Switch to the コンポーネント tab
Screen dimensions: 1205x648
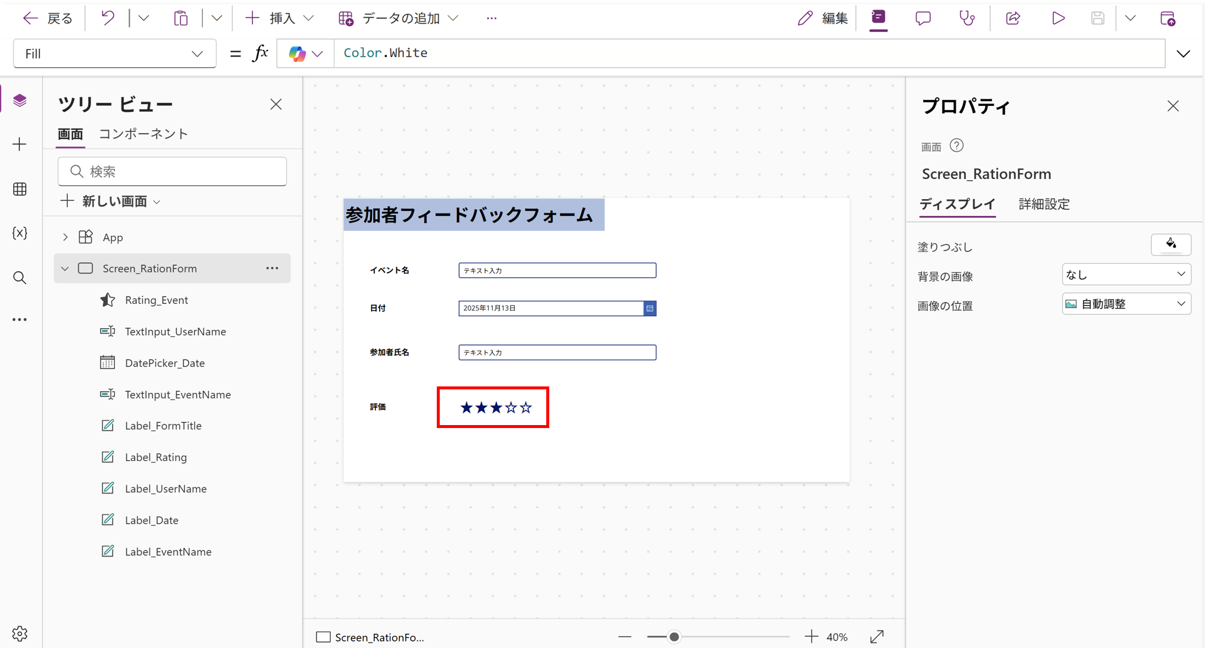pyautogui.click(x=143, y=134)
